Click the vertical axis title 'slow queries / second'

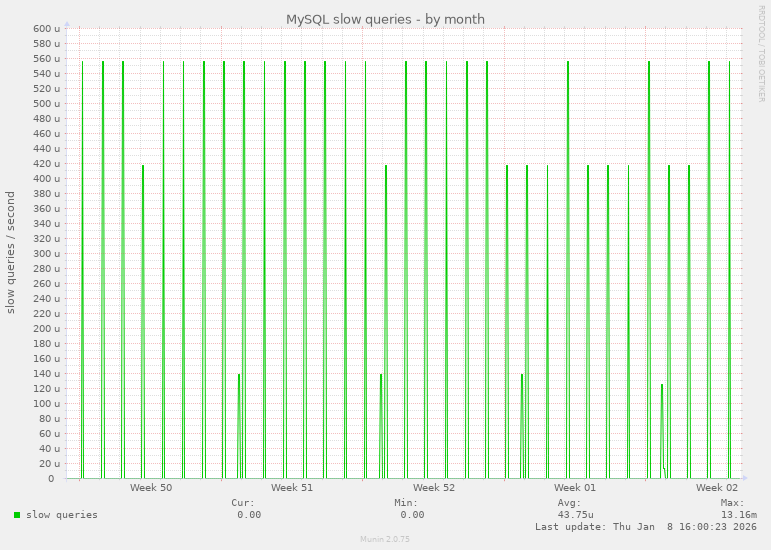pyautogui.click(x=10, y=253)
